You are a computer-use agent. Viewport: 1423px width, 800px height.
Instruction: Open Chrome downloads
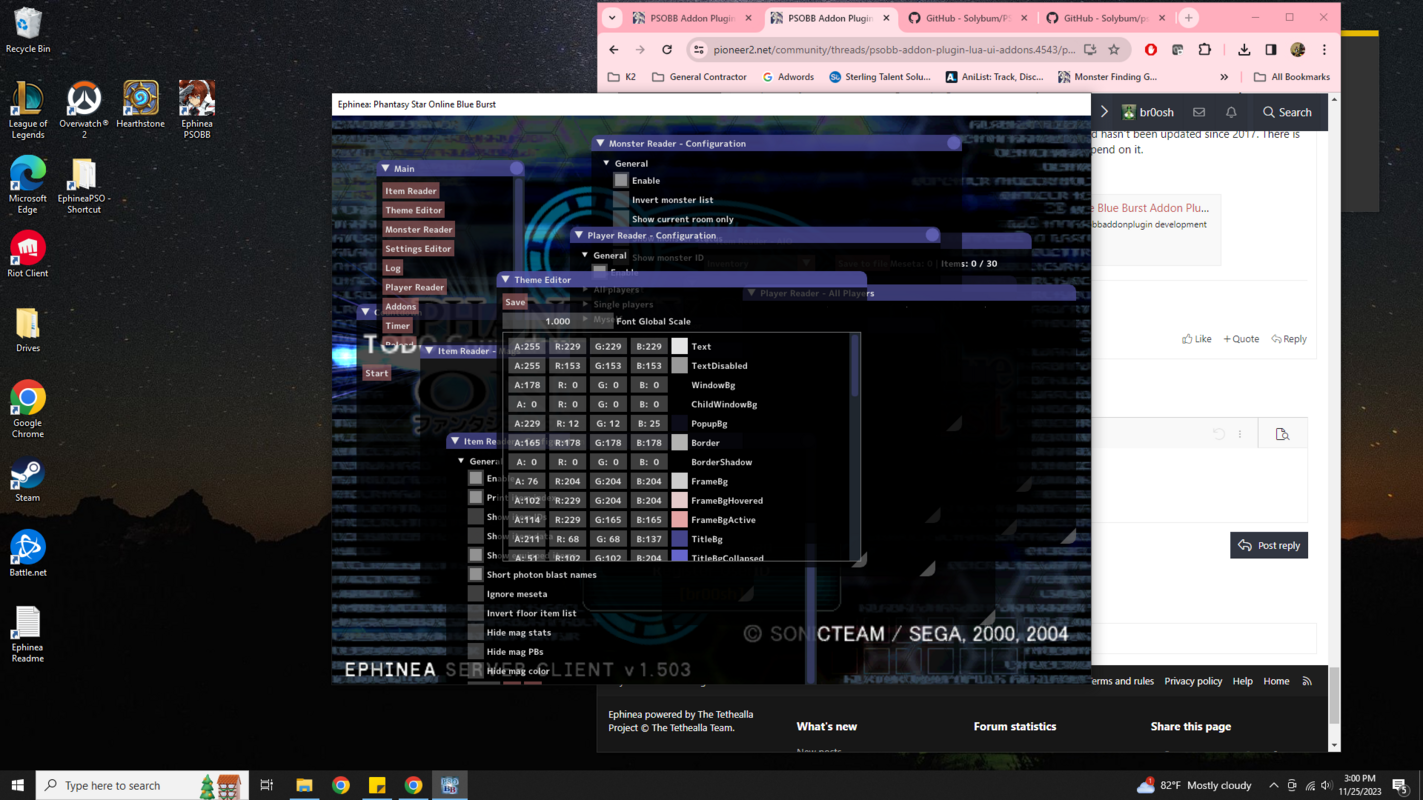(1244, 50)
